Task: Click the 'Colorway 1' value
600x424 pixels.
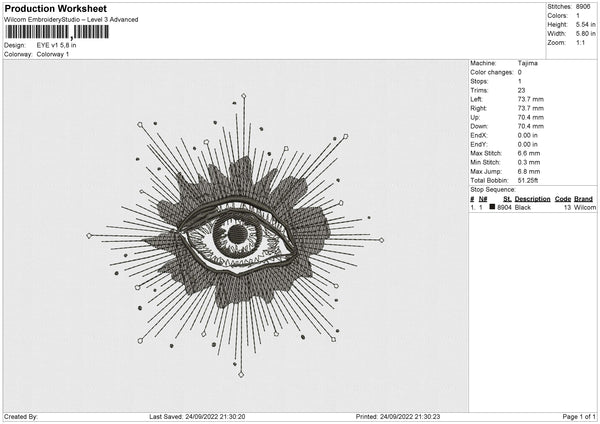Action: 53,54
